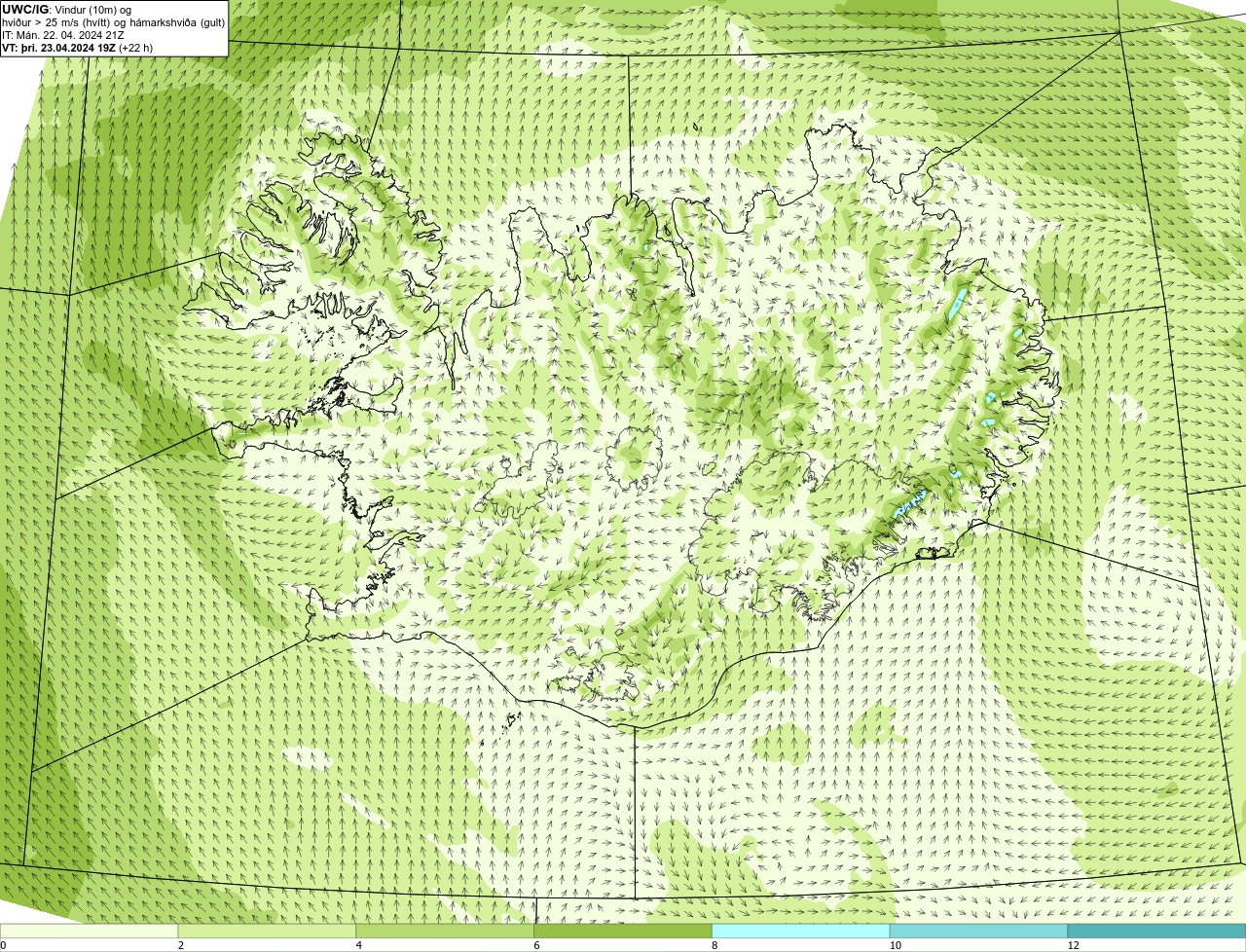Click the '2' label on the color scale
1246x952 pixels.
(x=181, y=945)
